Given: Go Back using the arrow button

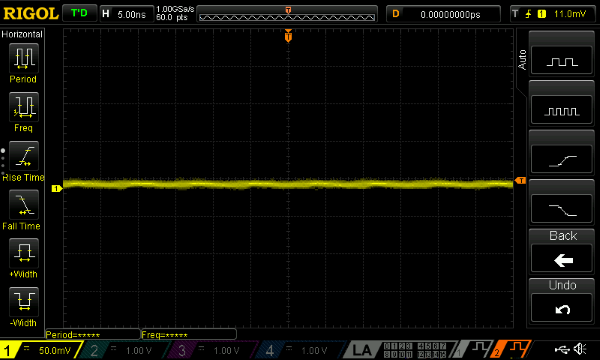Looking at the screenshot, I should click(562, 259).
